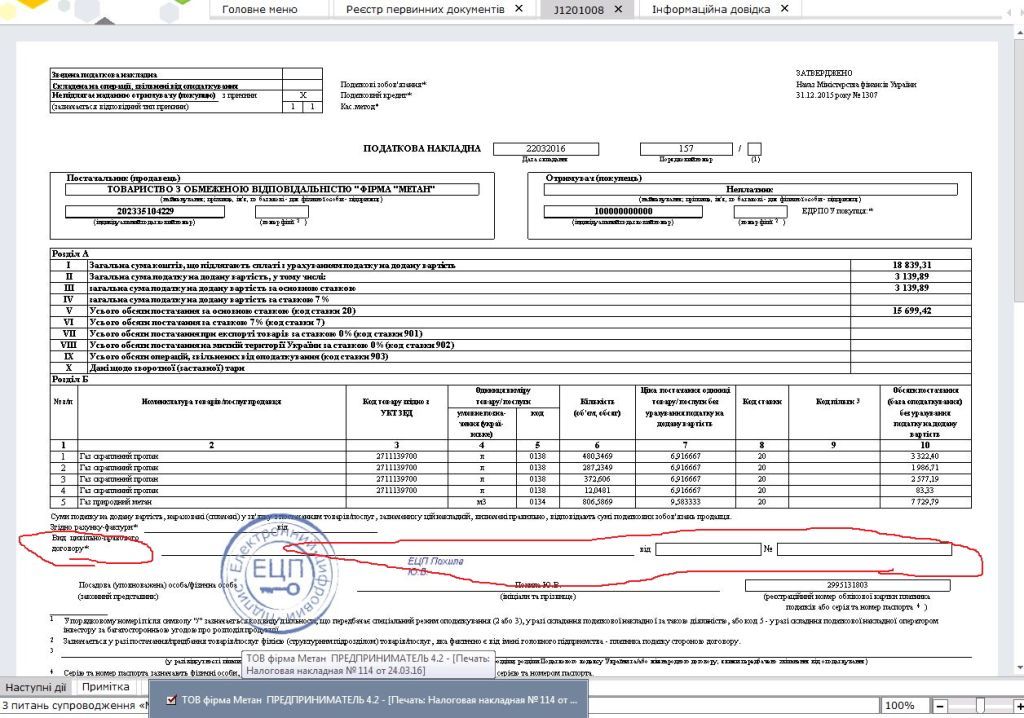Click quantity 287,2349 in row 2

point(597,468)
